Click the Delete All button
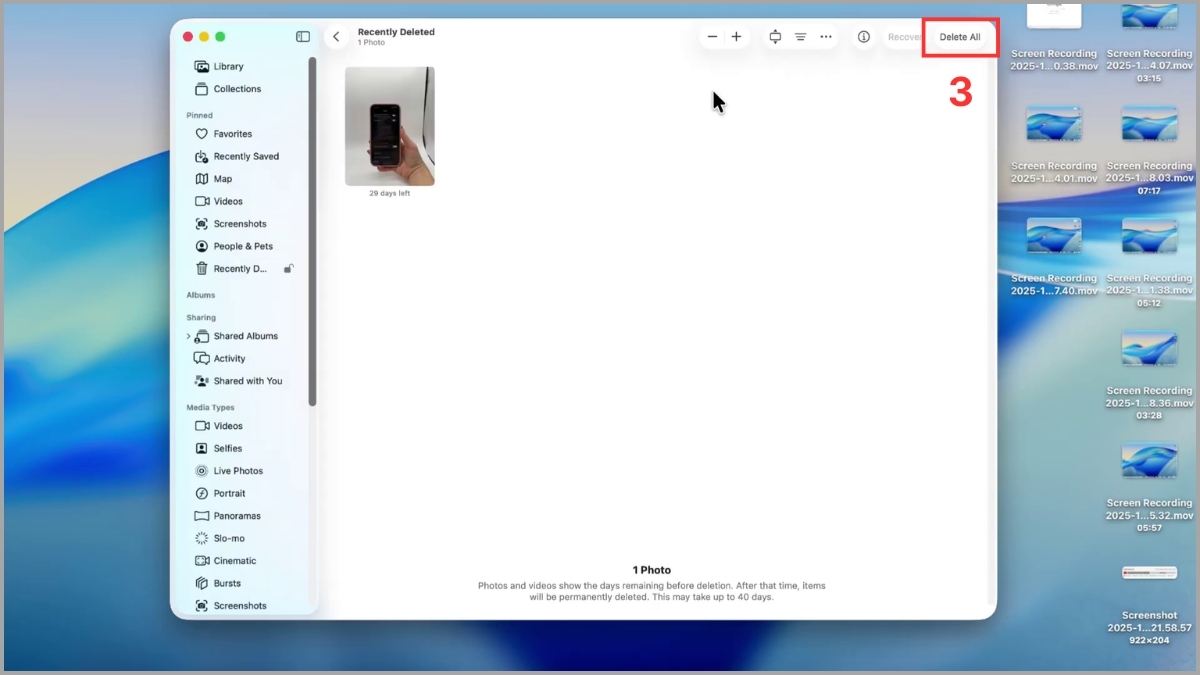 pos(958,37)
